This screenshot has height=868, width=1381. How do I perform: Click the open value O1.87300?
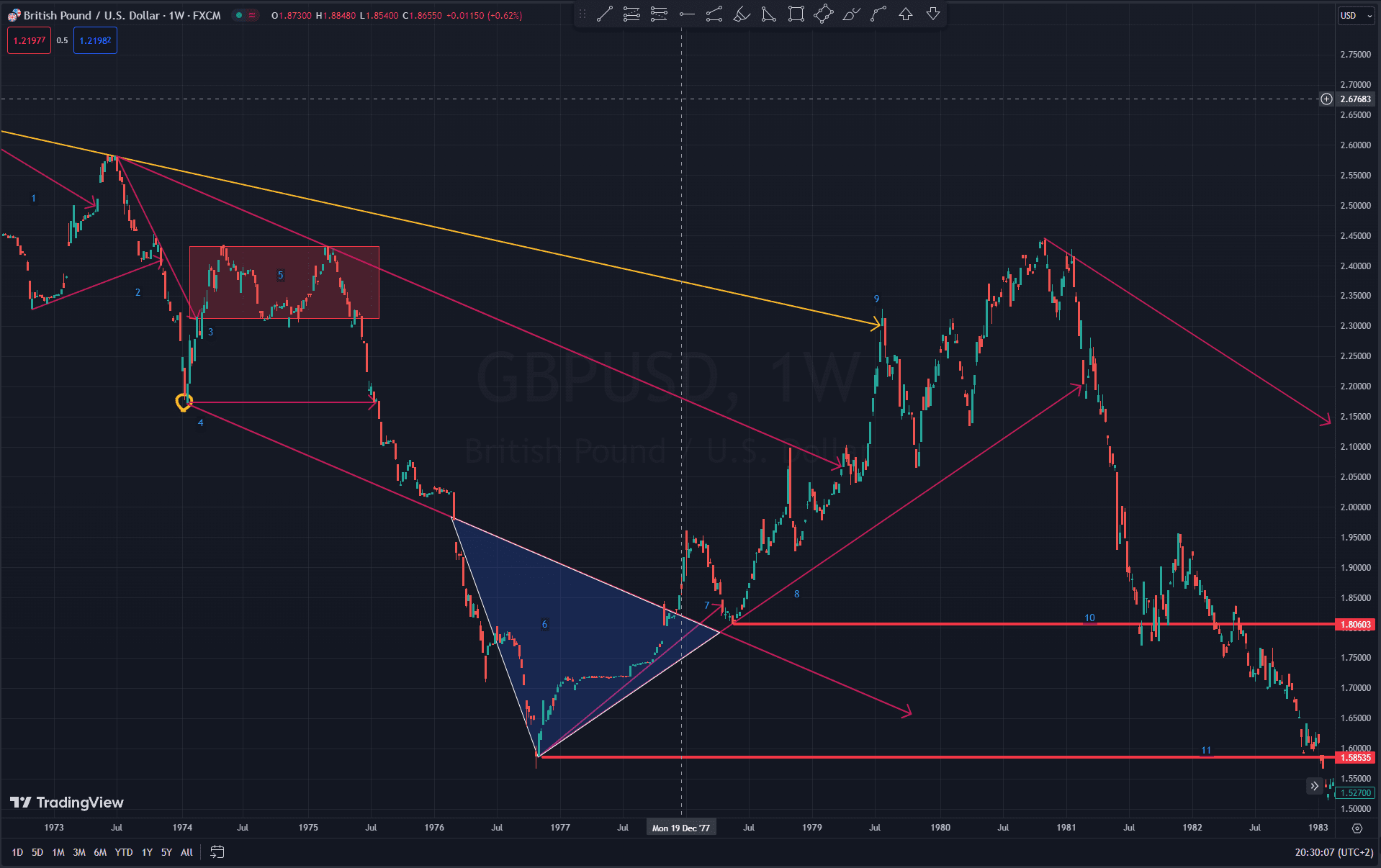point(292,15)
